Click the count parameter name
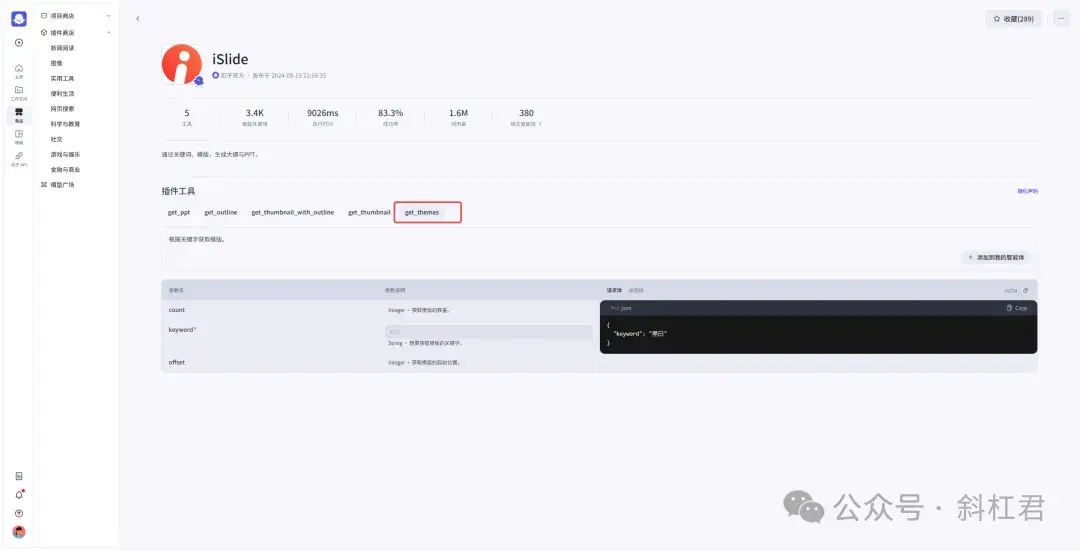 coord(177,310)
